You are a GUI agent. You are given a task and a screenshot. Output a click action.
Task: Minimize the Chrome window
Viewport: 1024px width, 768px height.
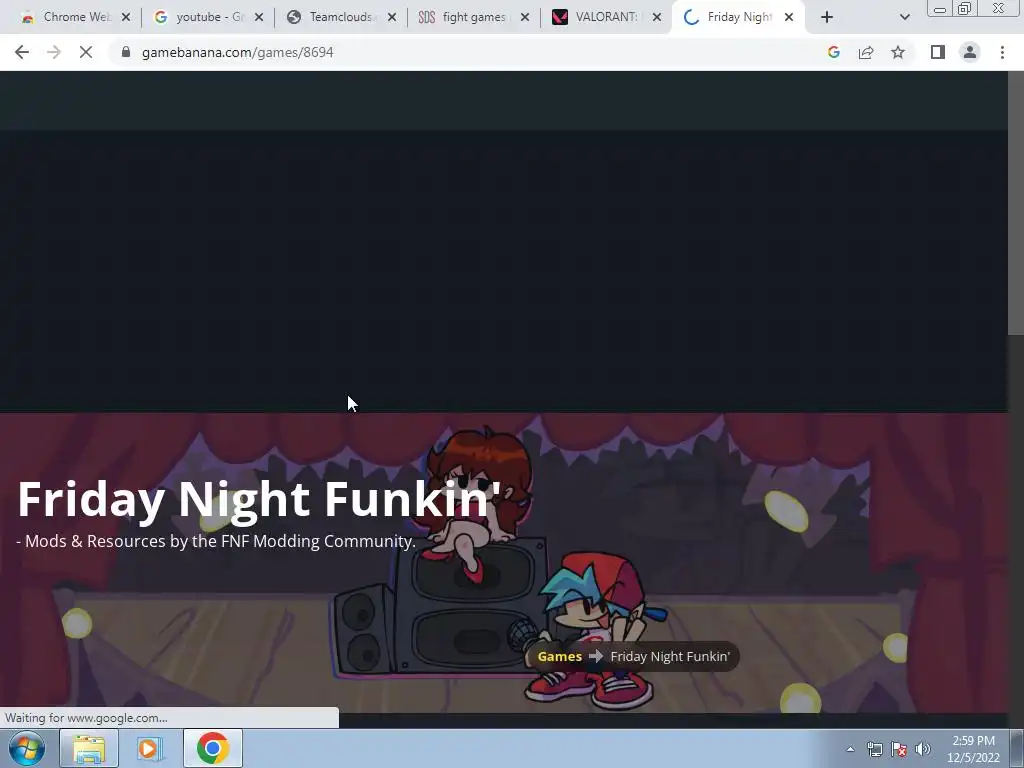pos(940,9)
